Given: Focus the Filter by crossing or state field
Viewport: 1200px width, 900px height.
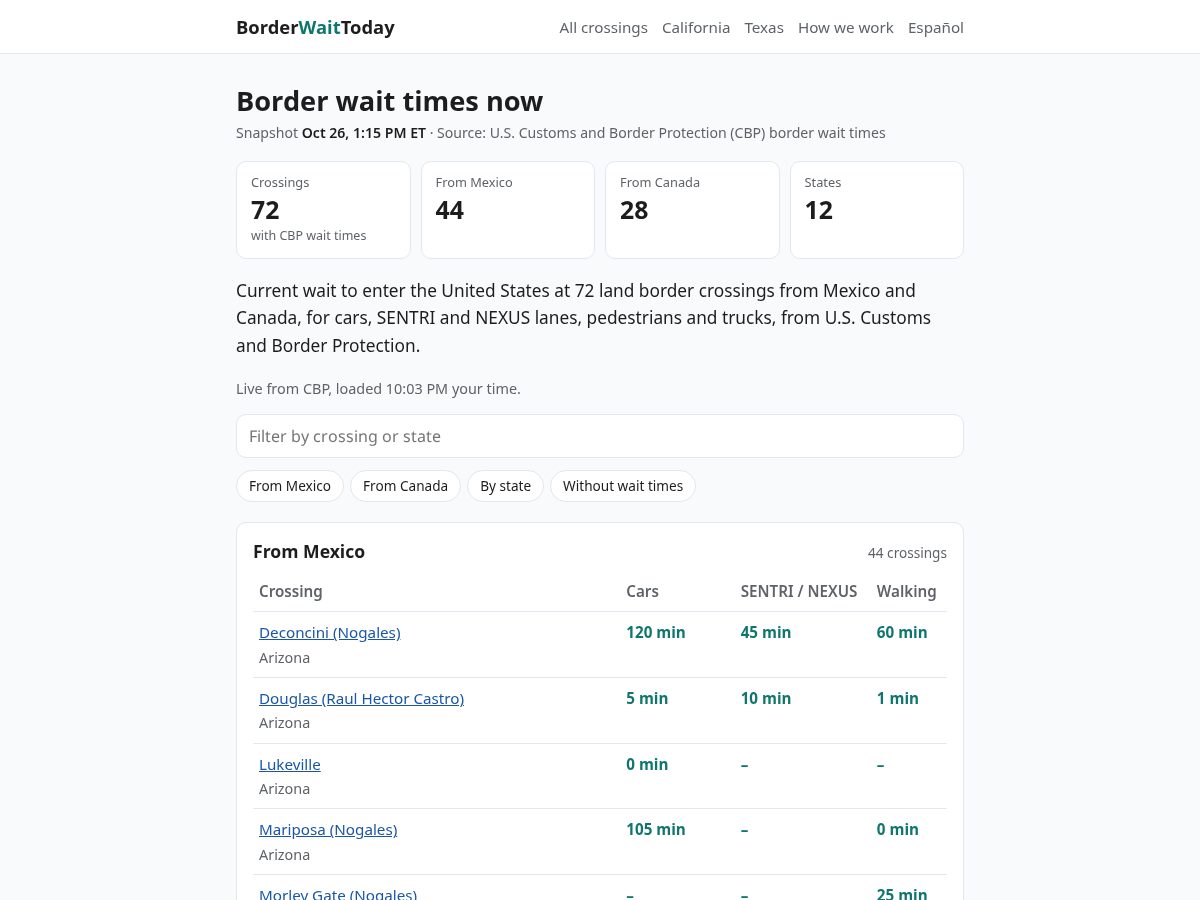Looking at the screenshot, I should click(x=600, y=436).
